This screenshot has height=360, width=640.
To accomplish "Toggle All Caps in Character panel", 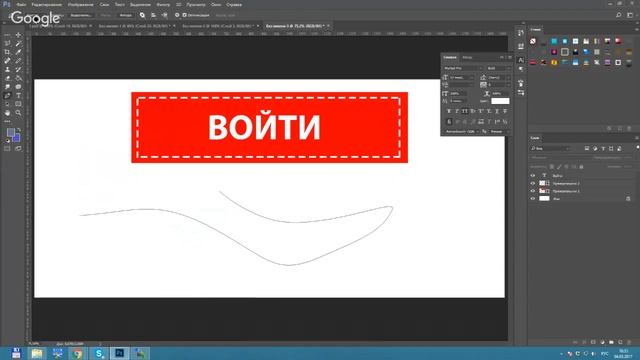I will tap(465, 111).
